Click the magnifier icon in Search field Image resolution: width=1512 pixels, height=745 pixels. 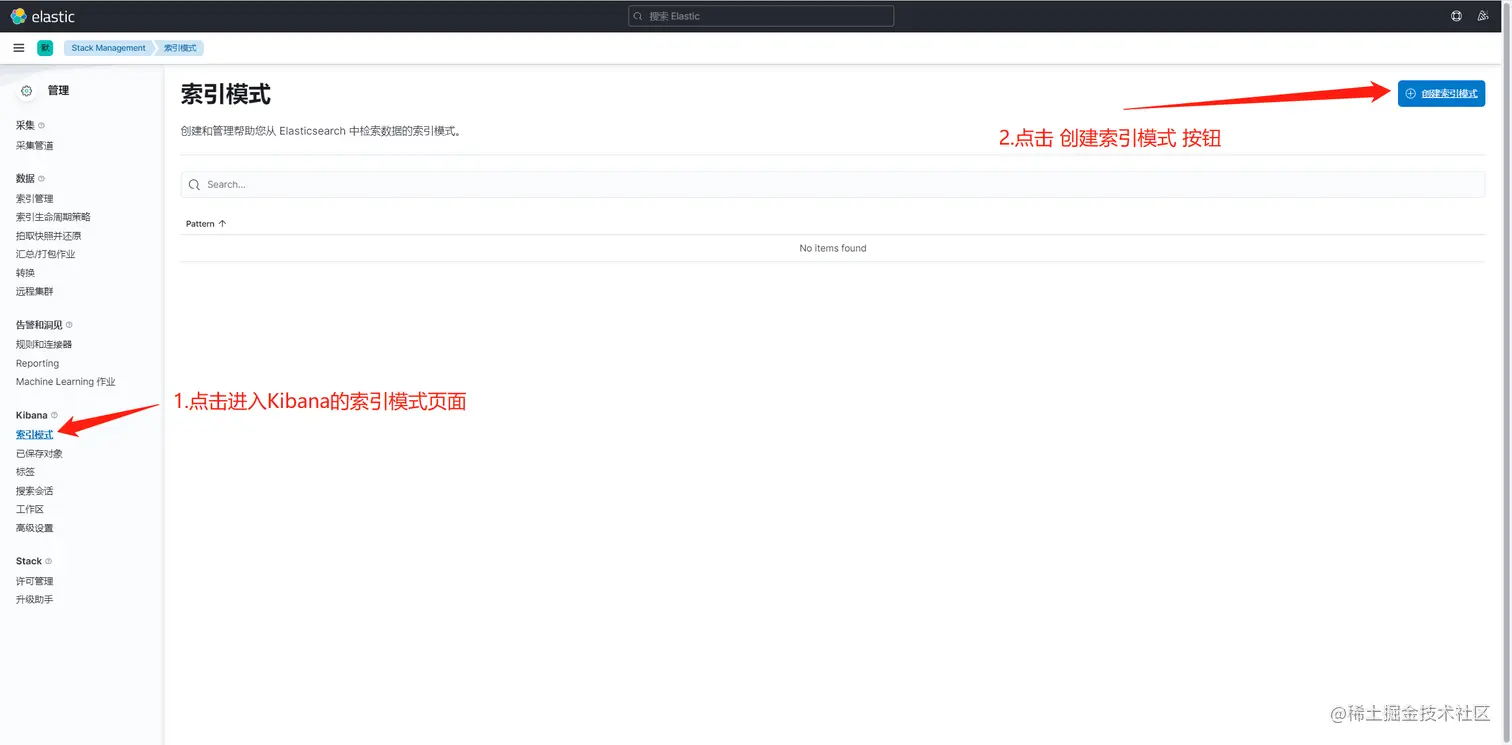(194, 185)
